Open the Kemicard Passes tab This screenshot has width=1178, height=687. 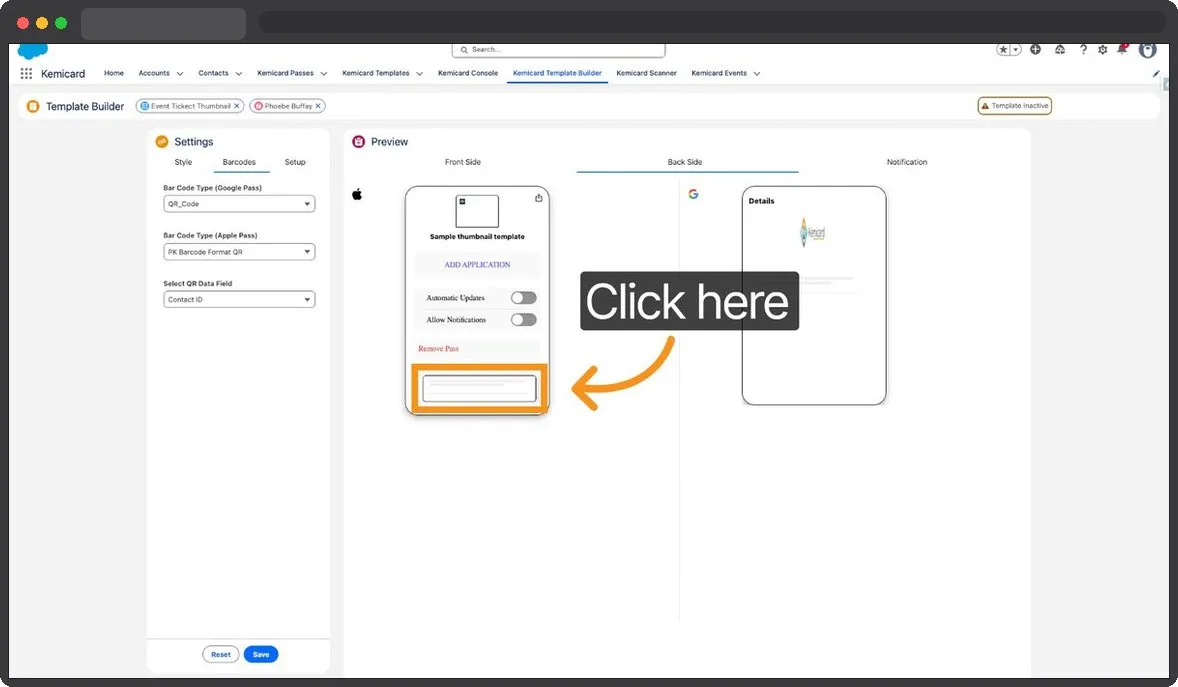coord(285,73)
